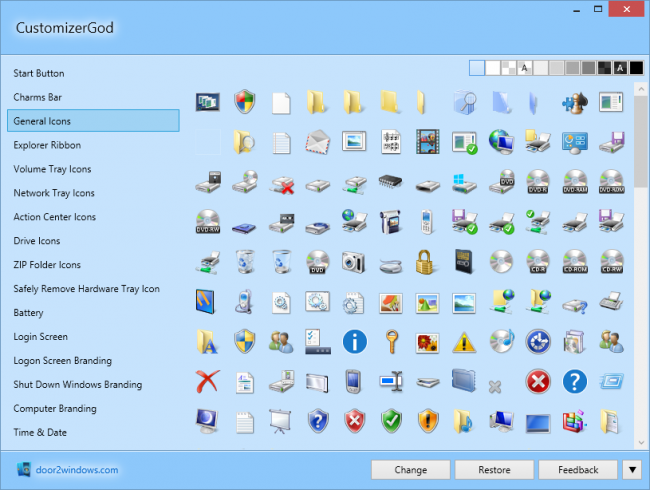Screen dimensions: 650x490
Task: Open the Charms Bar section
Action: coord(37,97)
